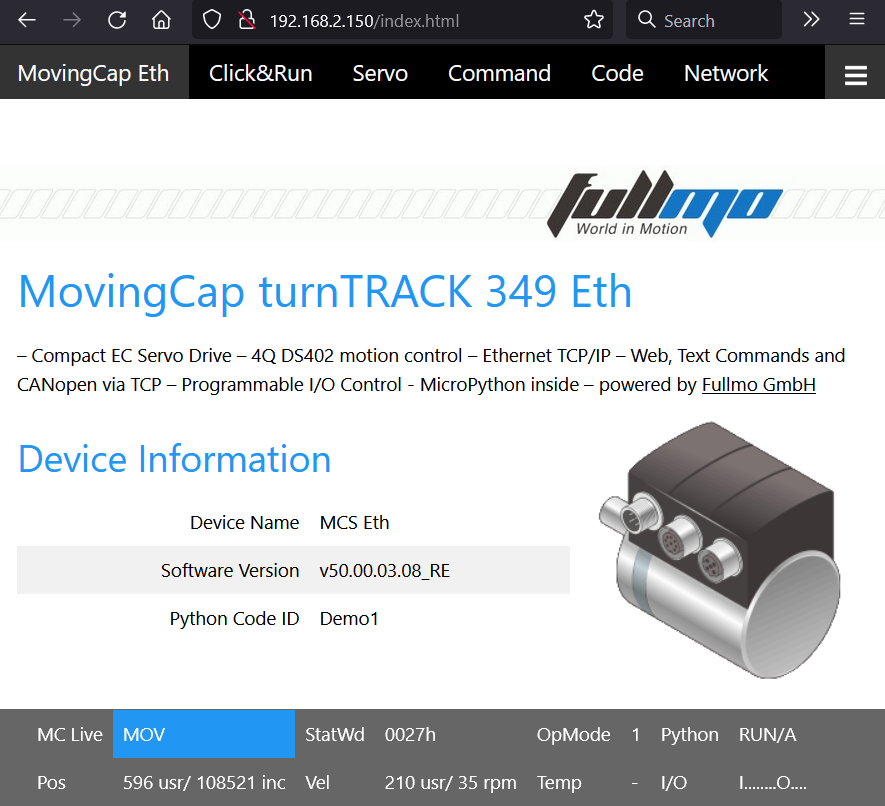Viewport: 885px width, 806px height.
Task: Follow the Fullmo GmbH link
Action: (759, 384)
